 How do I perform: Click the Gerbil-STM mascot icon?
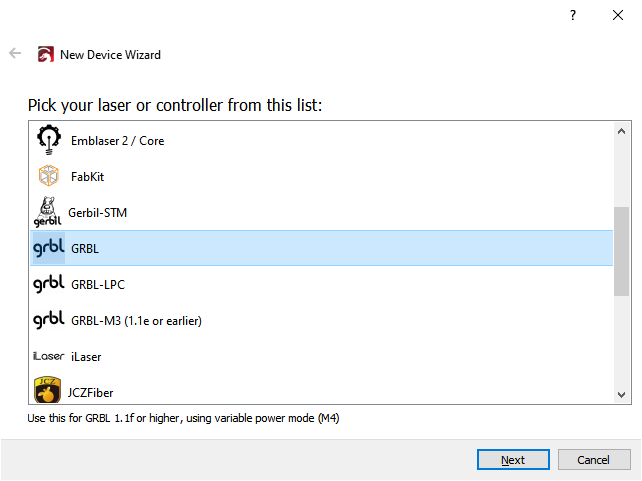tap(48, 212)
